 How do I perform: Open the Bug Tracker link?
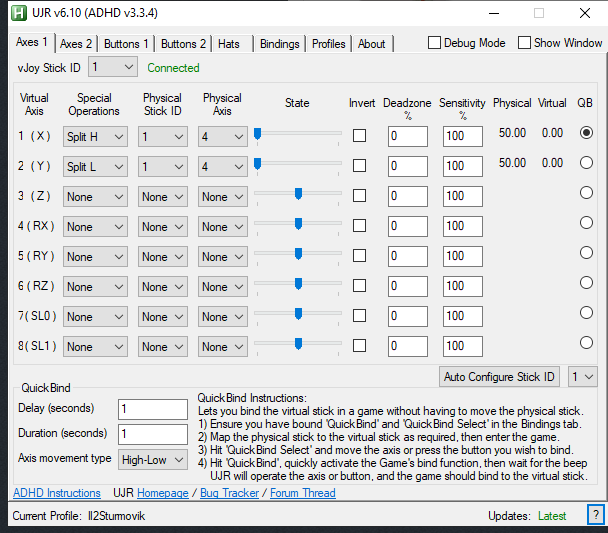230,493
